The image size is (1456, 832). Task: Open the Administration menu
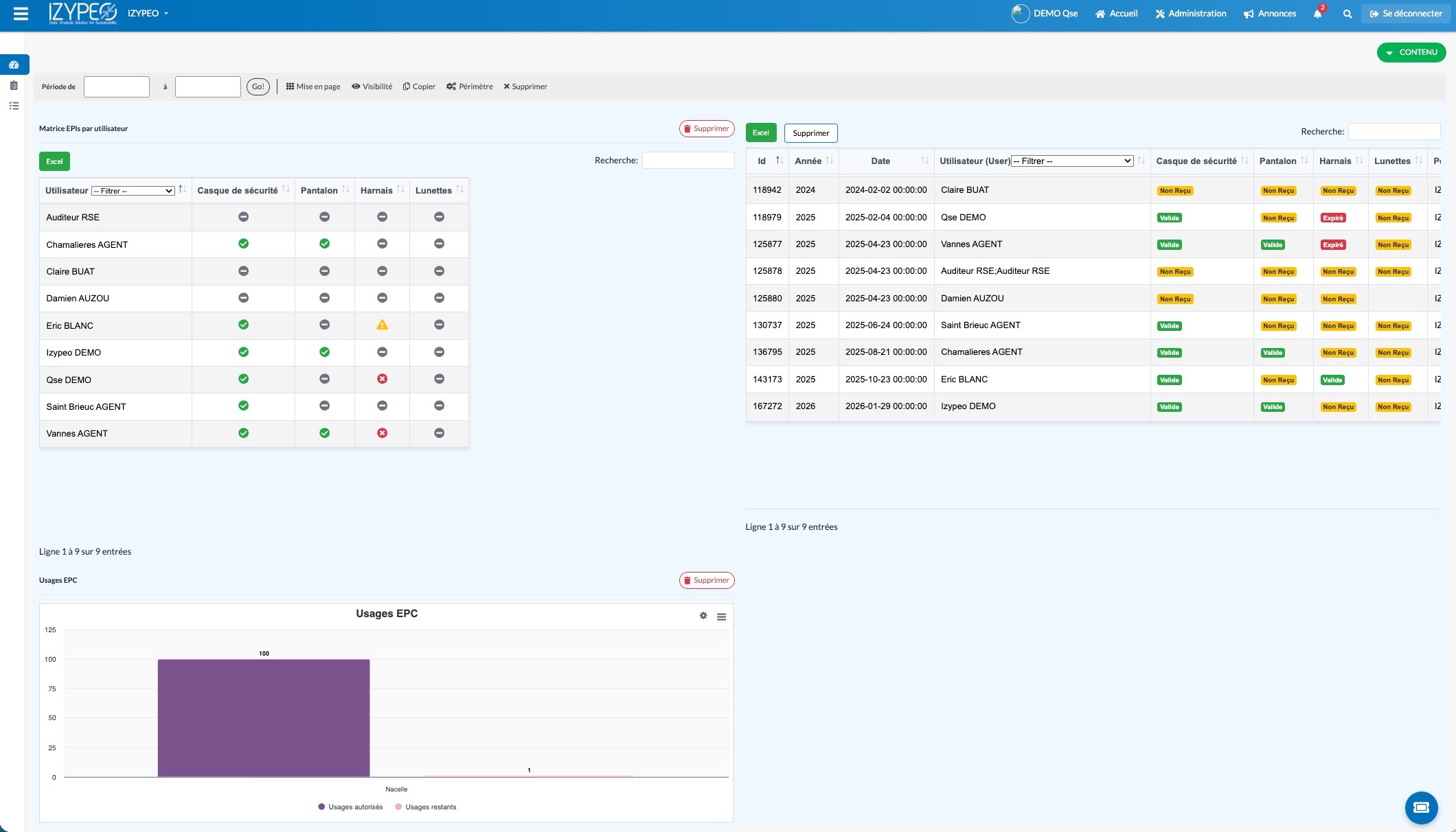pos(1190,14)
